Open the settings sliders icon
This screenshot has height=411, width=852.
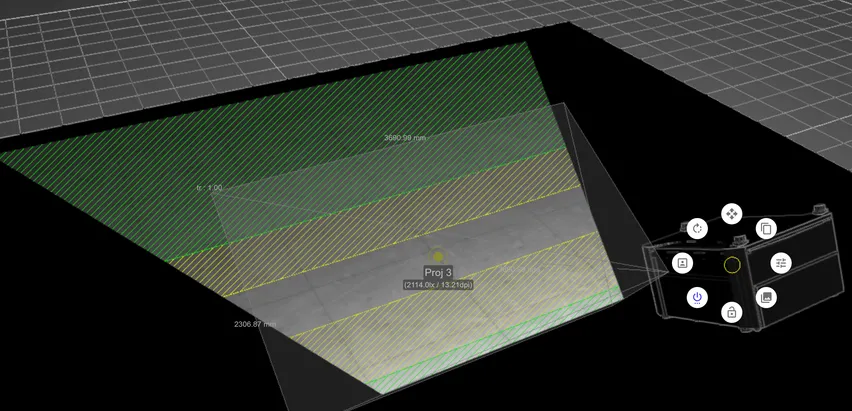click(781, 263)
